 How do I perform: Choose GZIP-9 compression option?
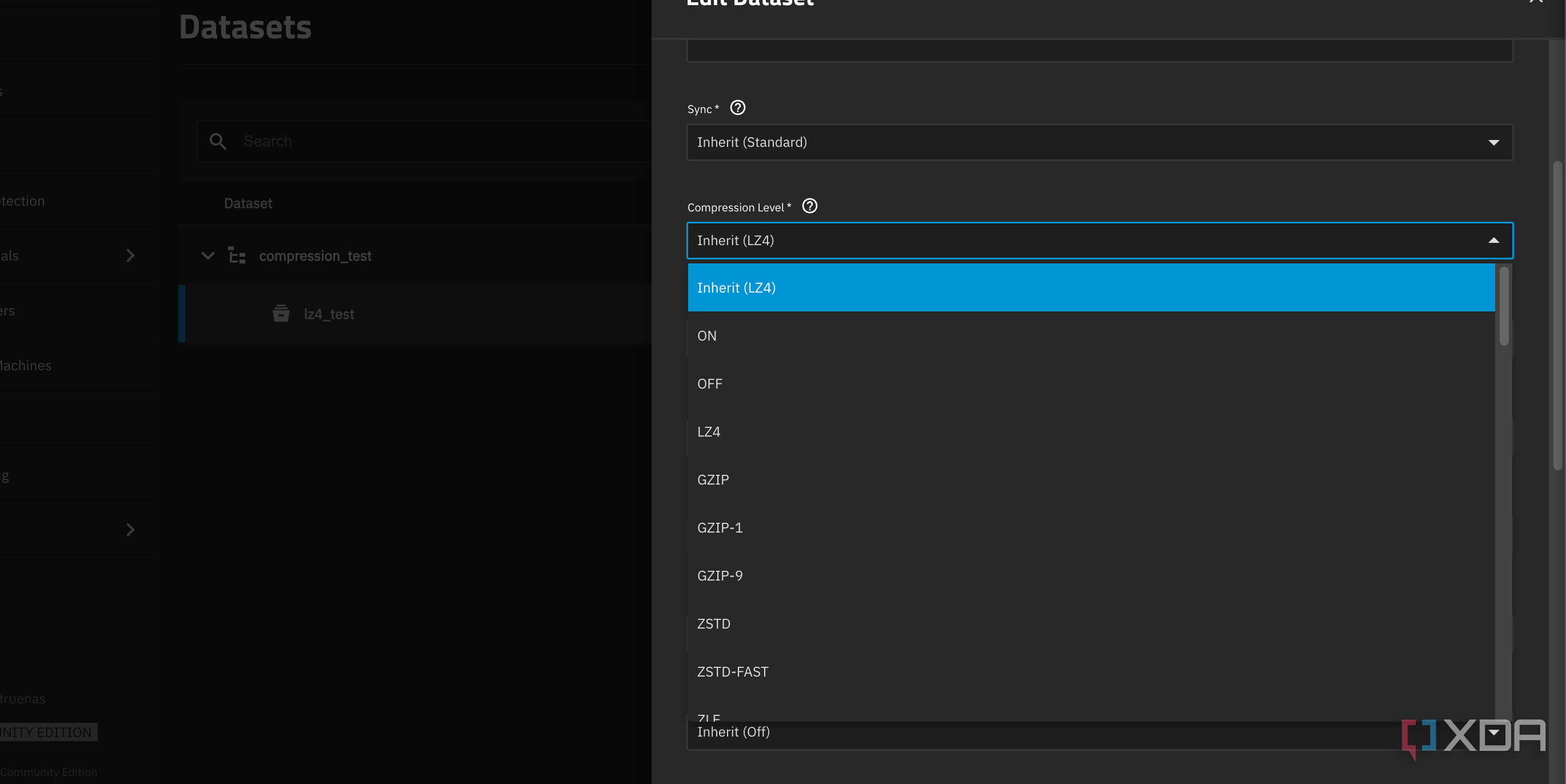1091,575
